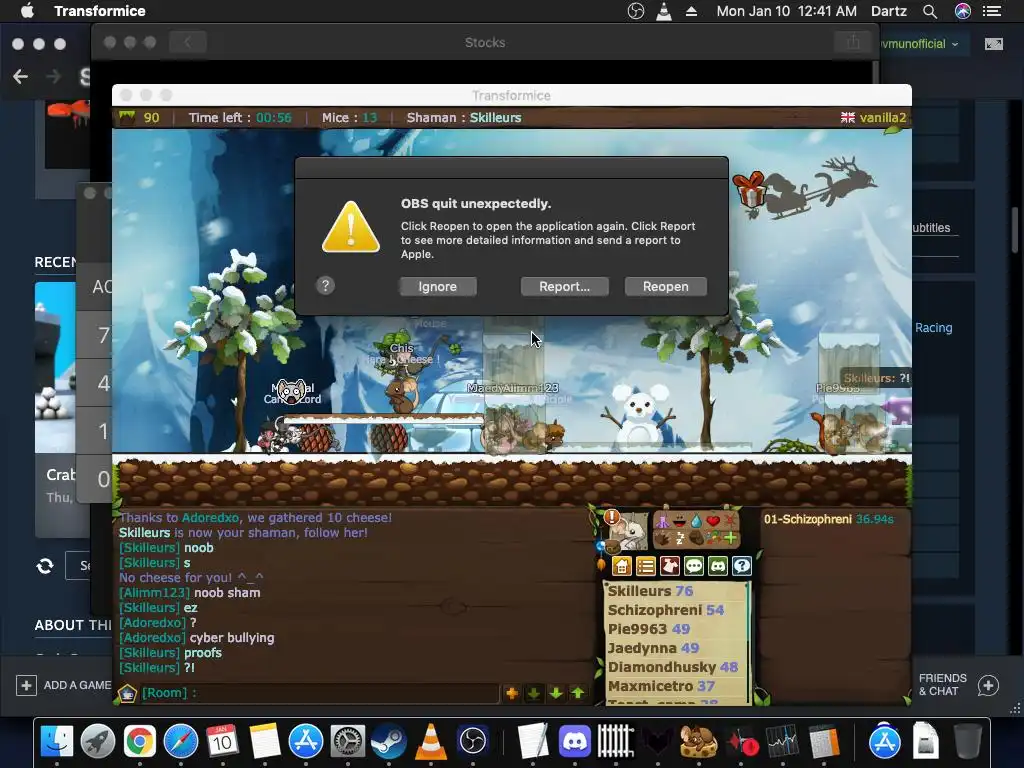Click the [Room] chat input field
The height and width of the screenshot is (768, 1024).
tap(319, 693)
